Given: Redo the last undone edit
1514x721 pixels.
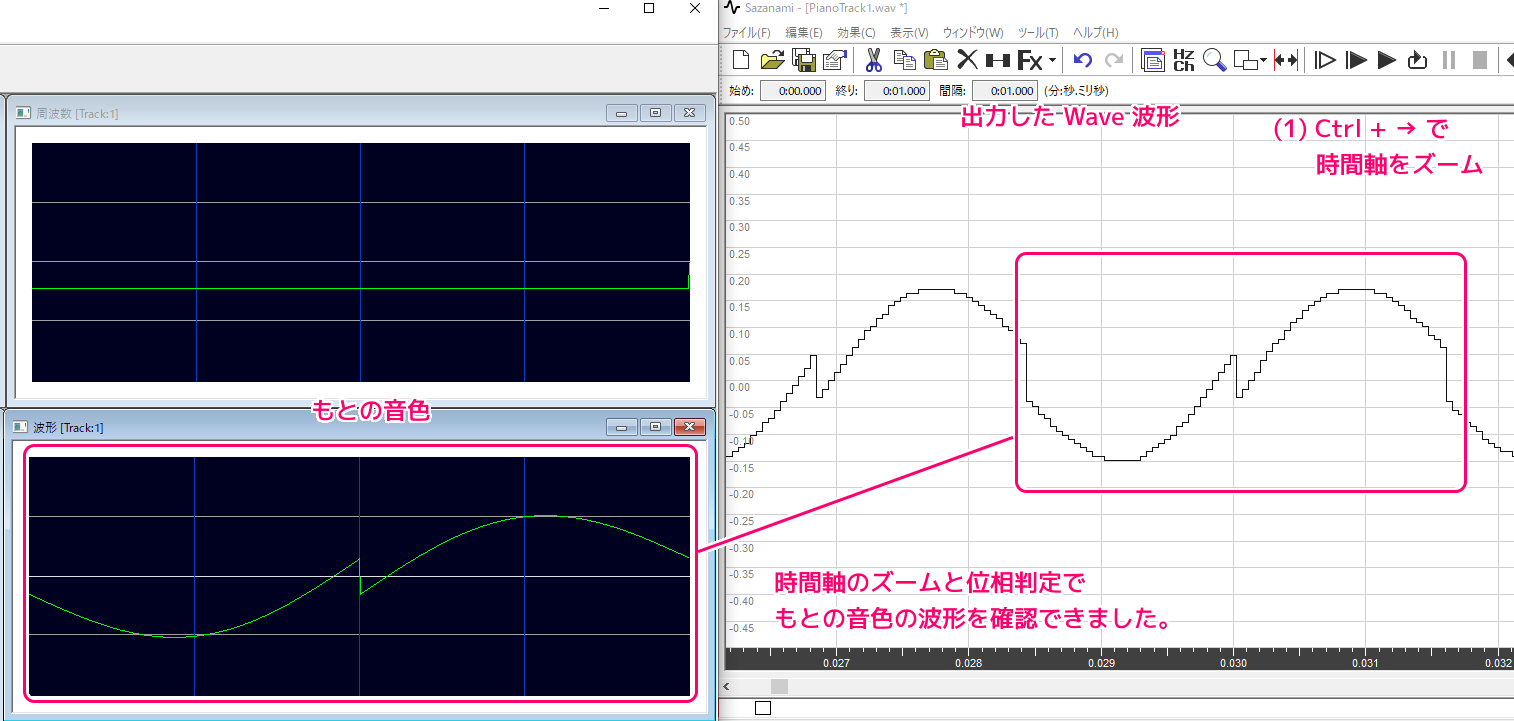Looking at the screenshot, I should point(1113,60).
